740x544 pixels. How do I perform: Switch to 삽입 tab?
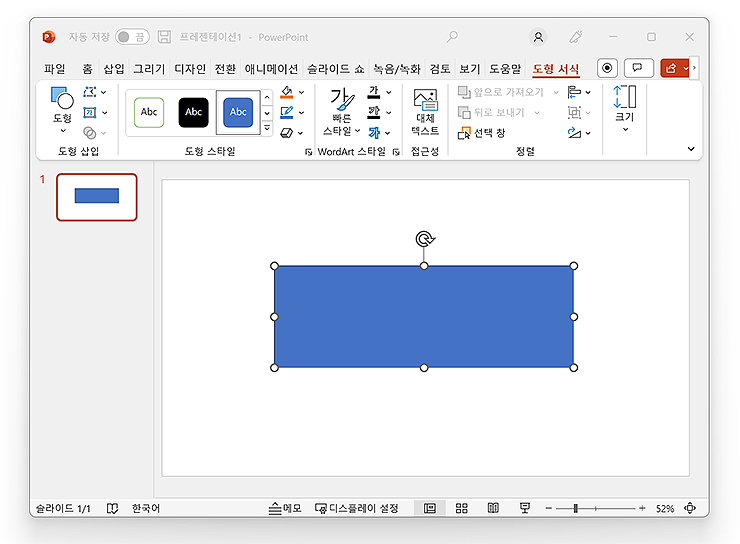(114, 69)
